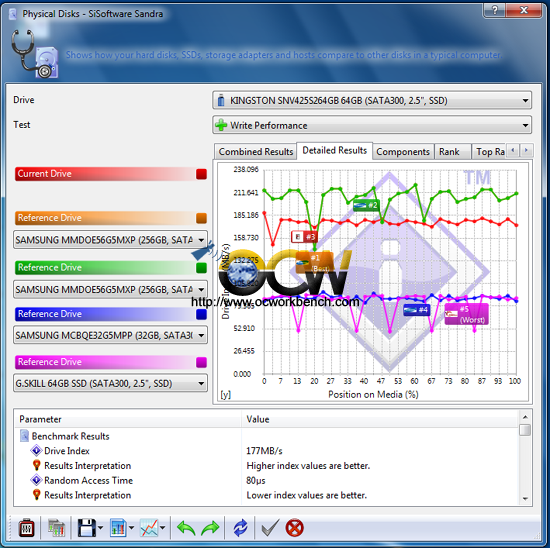Switch to the Combined Results tab

pyautogui.click(x=256, y=152)
